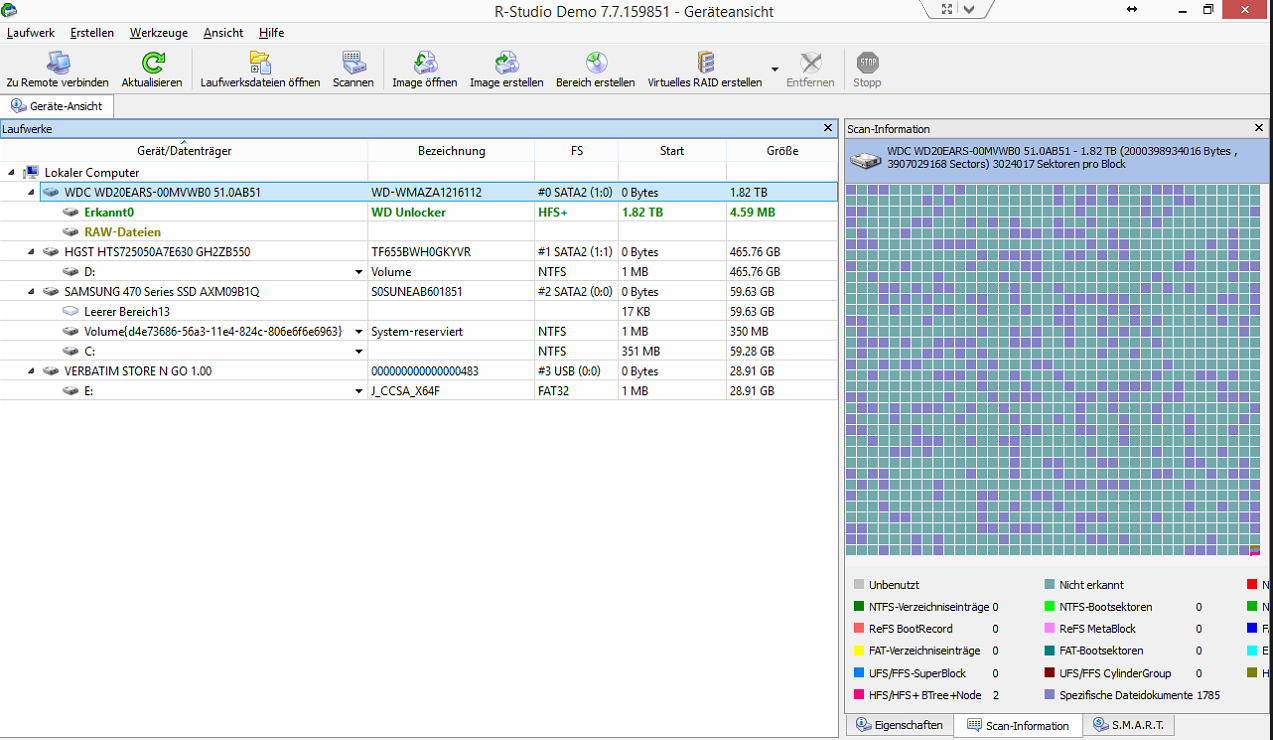
Task: Open the dropdown arrow beside Virtuelles RAID erstellen
Action: [x=775, y=69]
